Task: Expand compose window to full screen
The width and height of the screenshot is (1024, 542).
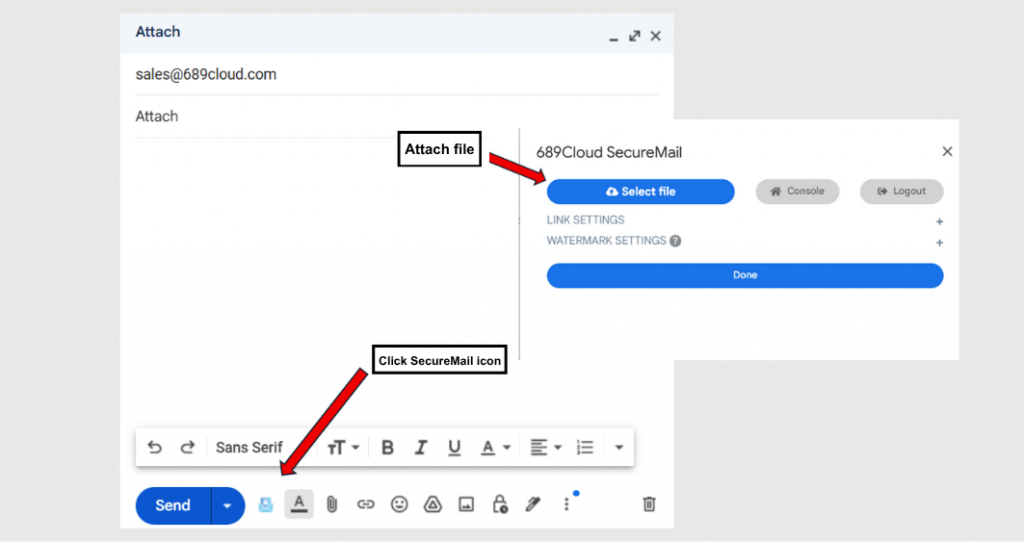Action: click(635, 36)
